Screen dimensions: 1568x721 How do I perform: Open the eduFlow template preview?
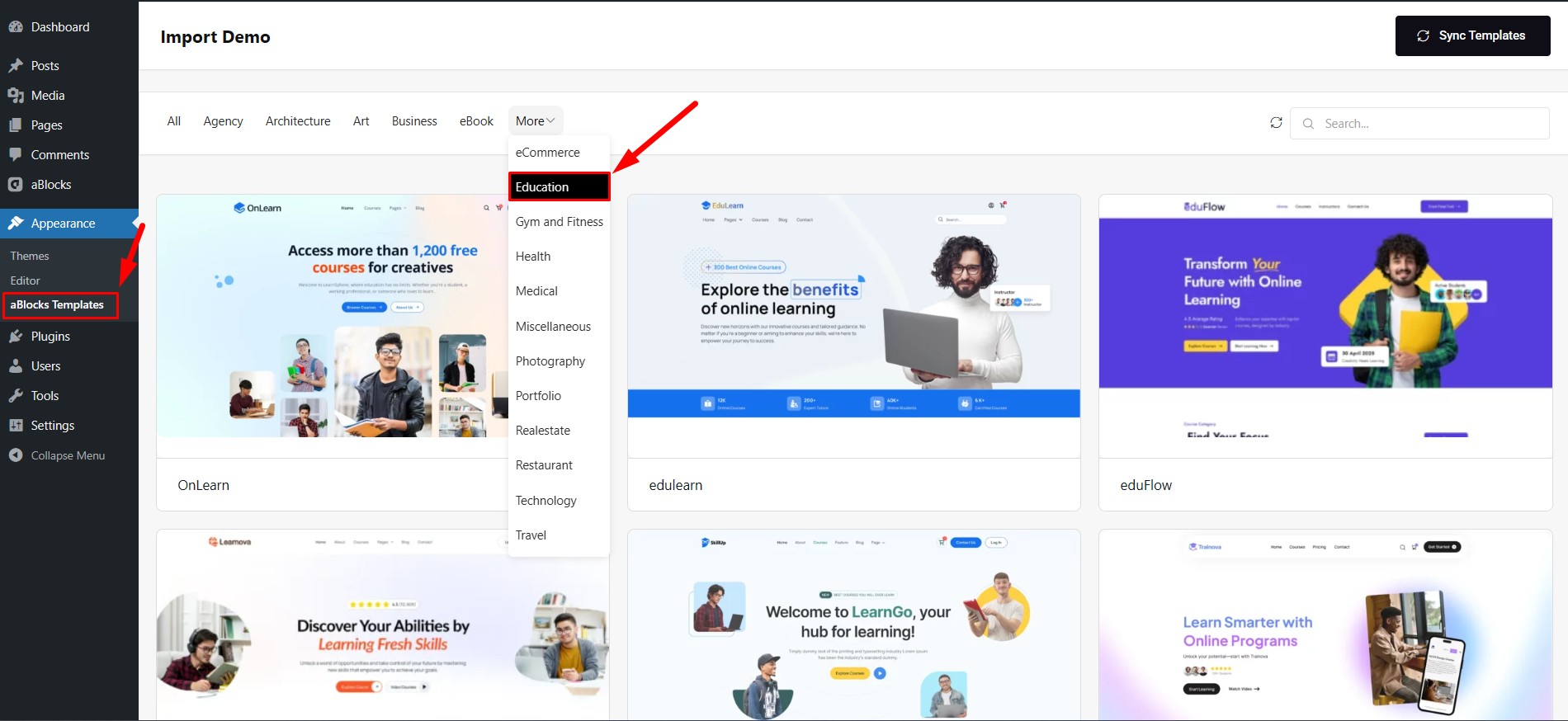click(1325, 317)
